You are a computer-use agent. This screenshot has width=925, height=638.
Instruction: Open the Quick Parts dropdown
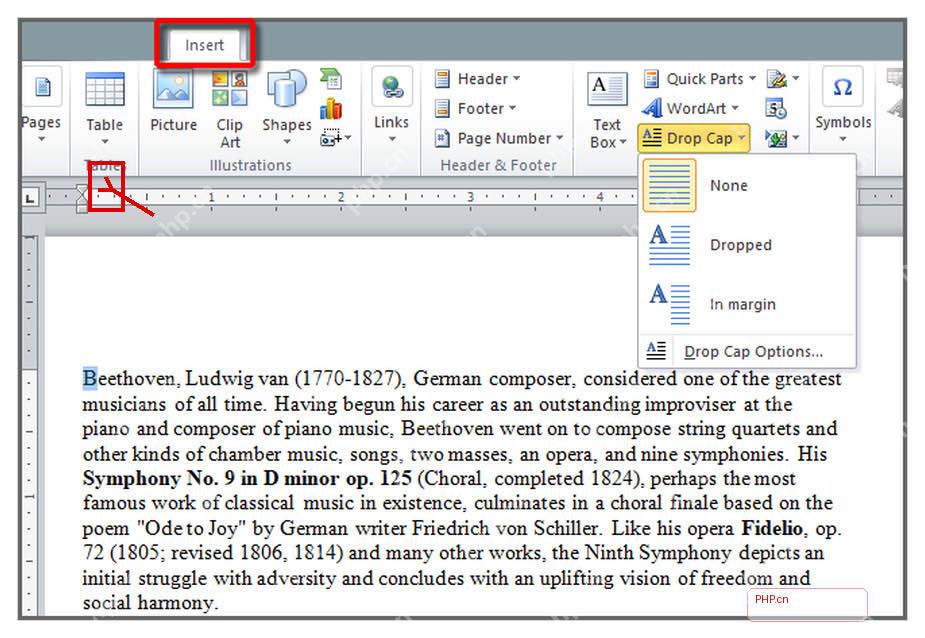[700, 78]
